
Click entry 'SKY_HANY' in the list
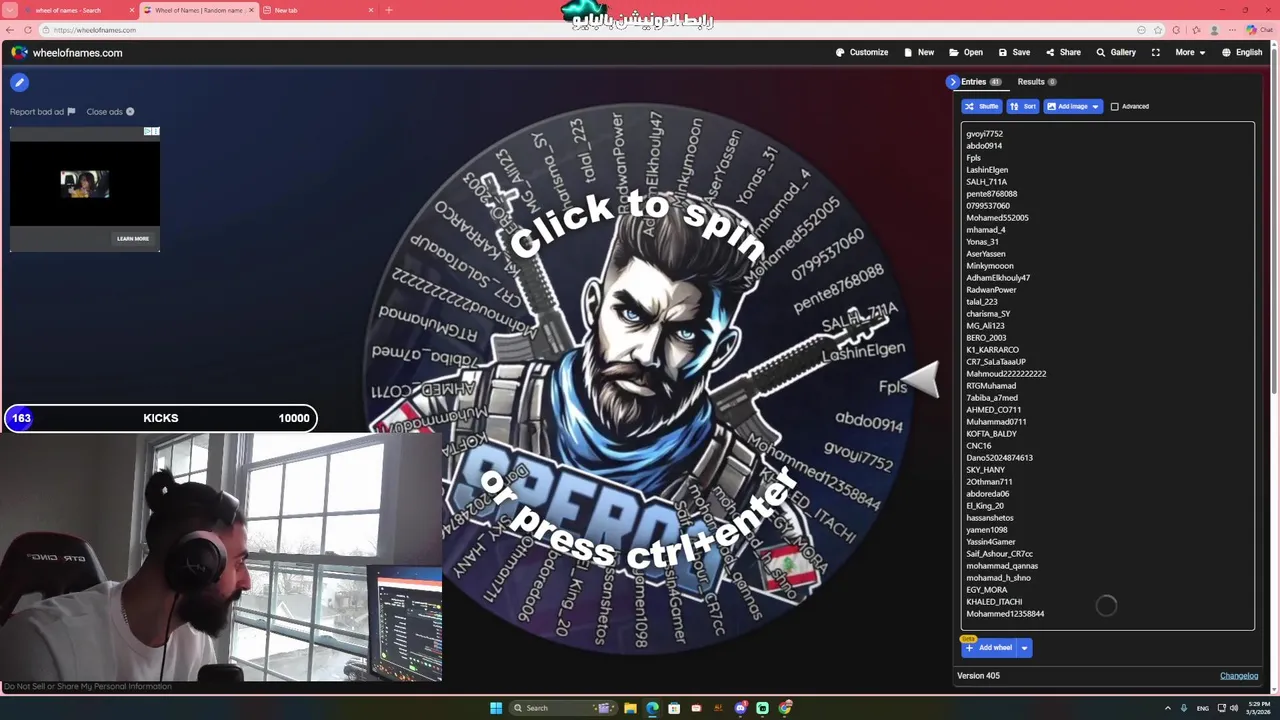tap(985, 469)
